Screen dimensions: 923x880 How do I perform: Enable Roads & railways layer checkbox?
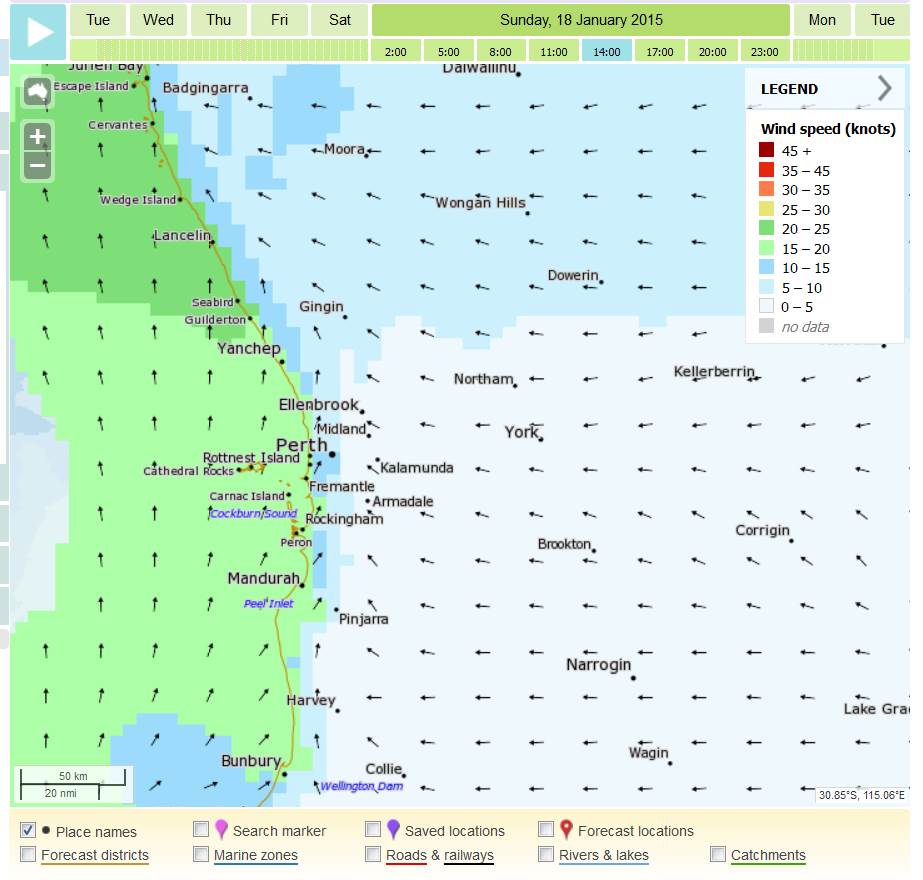373,855
